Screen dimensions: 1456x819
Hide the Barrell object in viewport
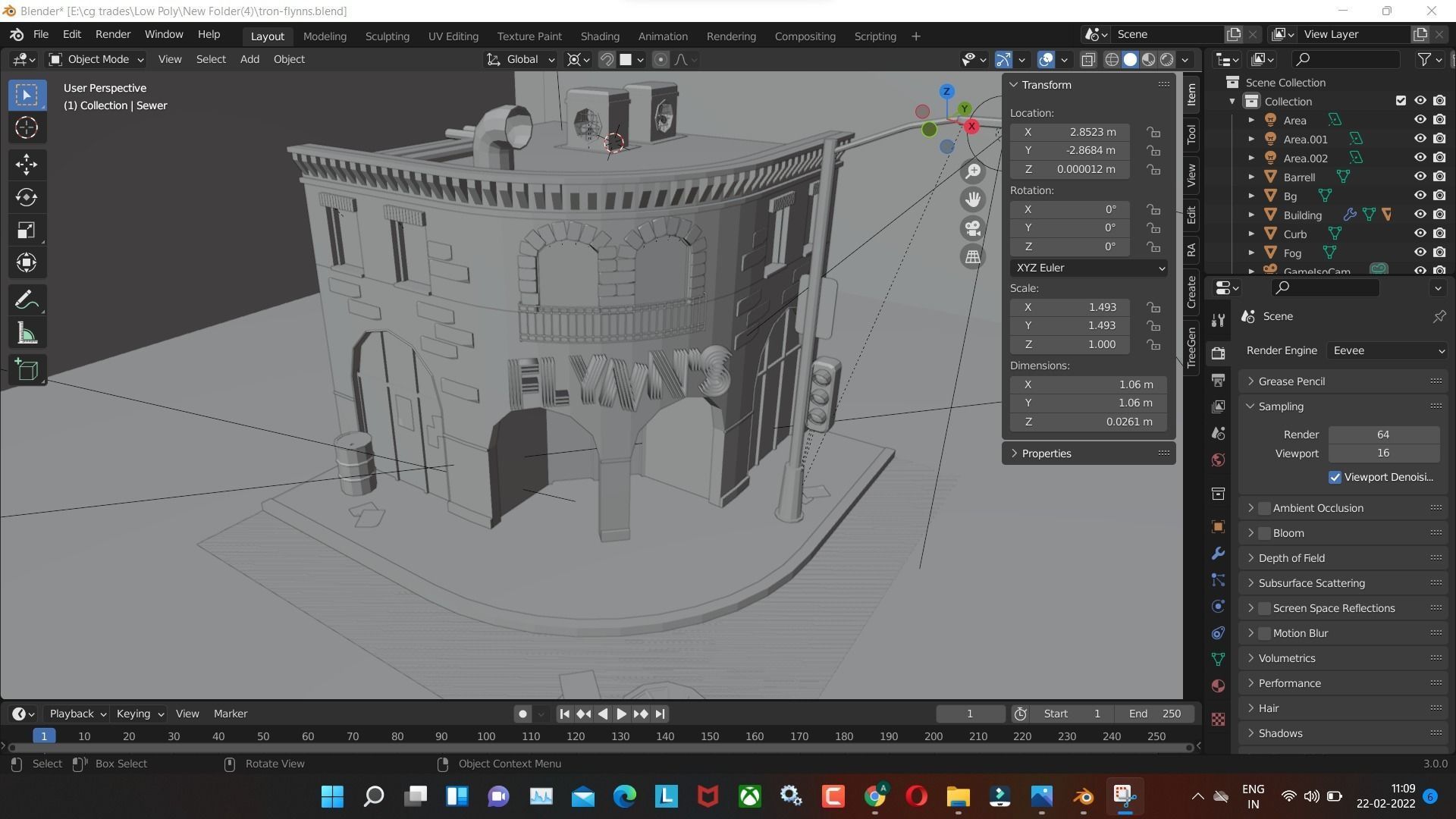click(x=1420, y=177)
